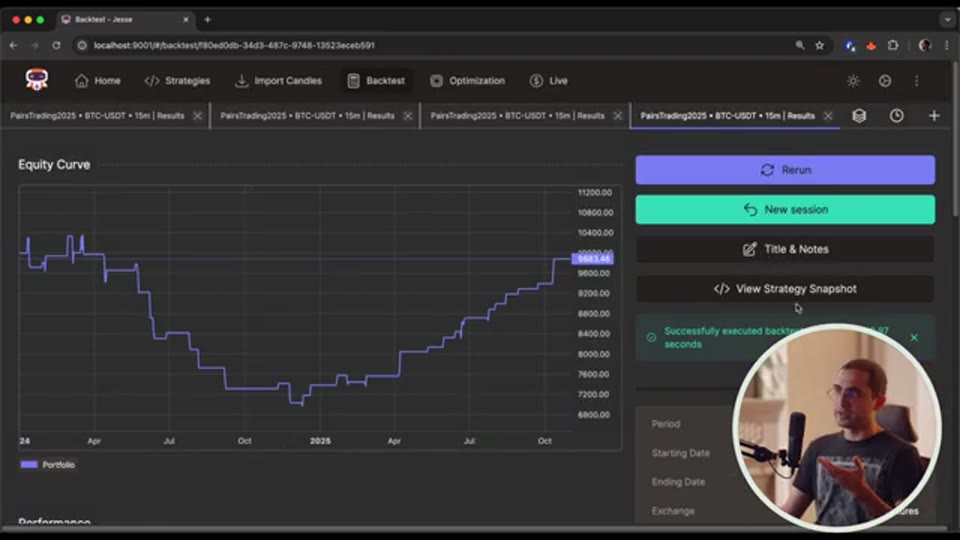960x540 pixels.
Task: Select the Backtest nav item
Action: (x=377, y=81)
